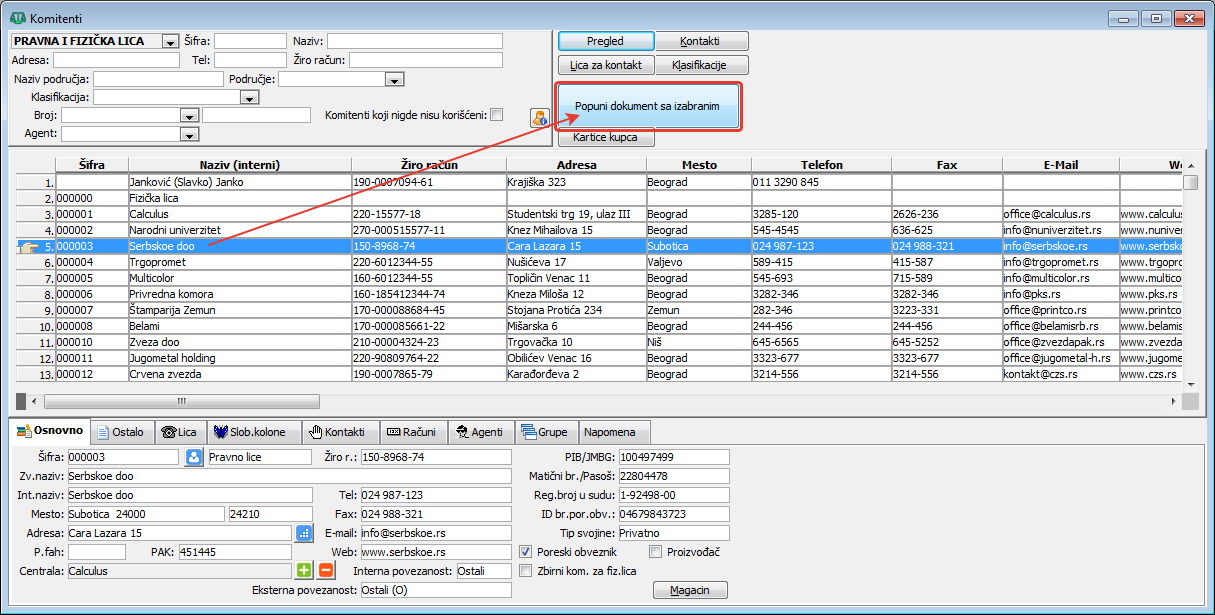Switch to Slob.kolone tab

pyautogui.click(x=252, y=433)
